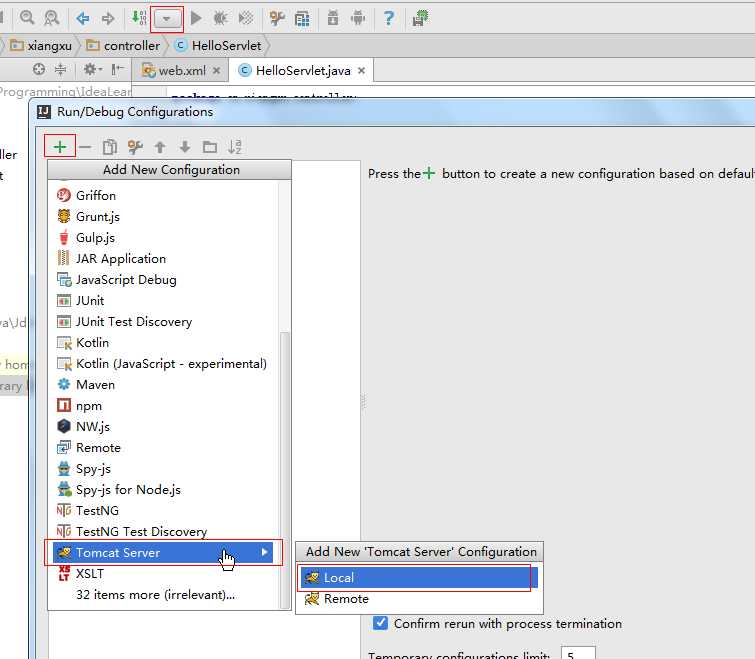Screen dimensions: 755x659
Task: Pick Maven from the configuration list
Action: point(164,385)
